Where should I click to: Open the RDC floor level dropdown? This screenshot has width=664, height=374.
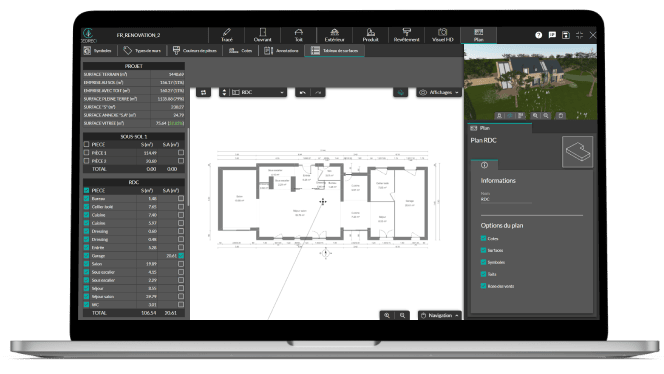(x=257, y=92)
